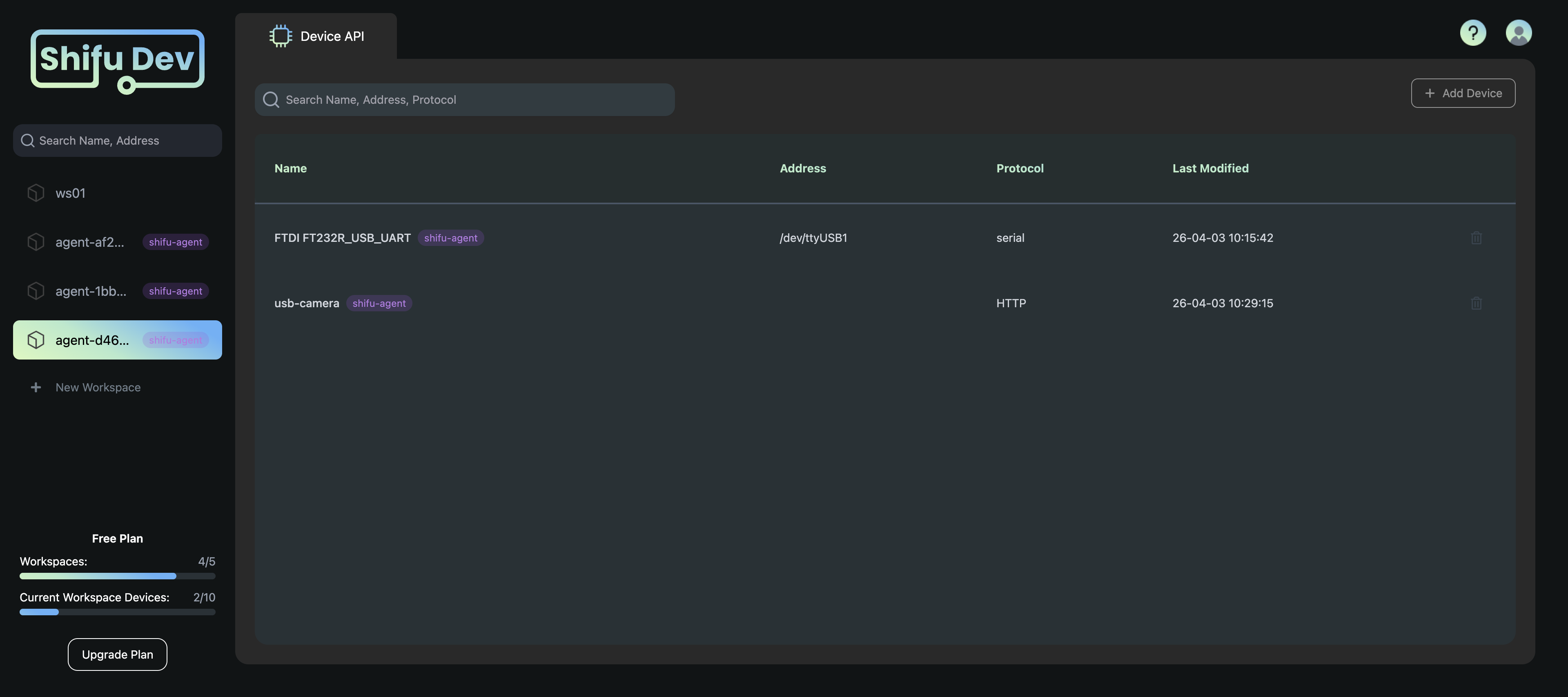Click the Upgrade Plan button
The height and width of the screenshot is (697, 1568).
pyautogui.click(x=117, y=654)
